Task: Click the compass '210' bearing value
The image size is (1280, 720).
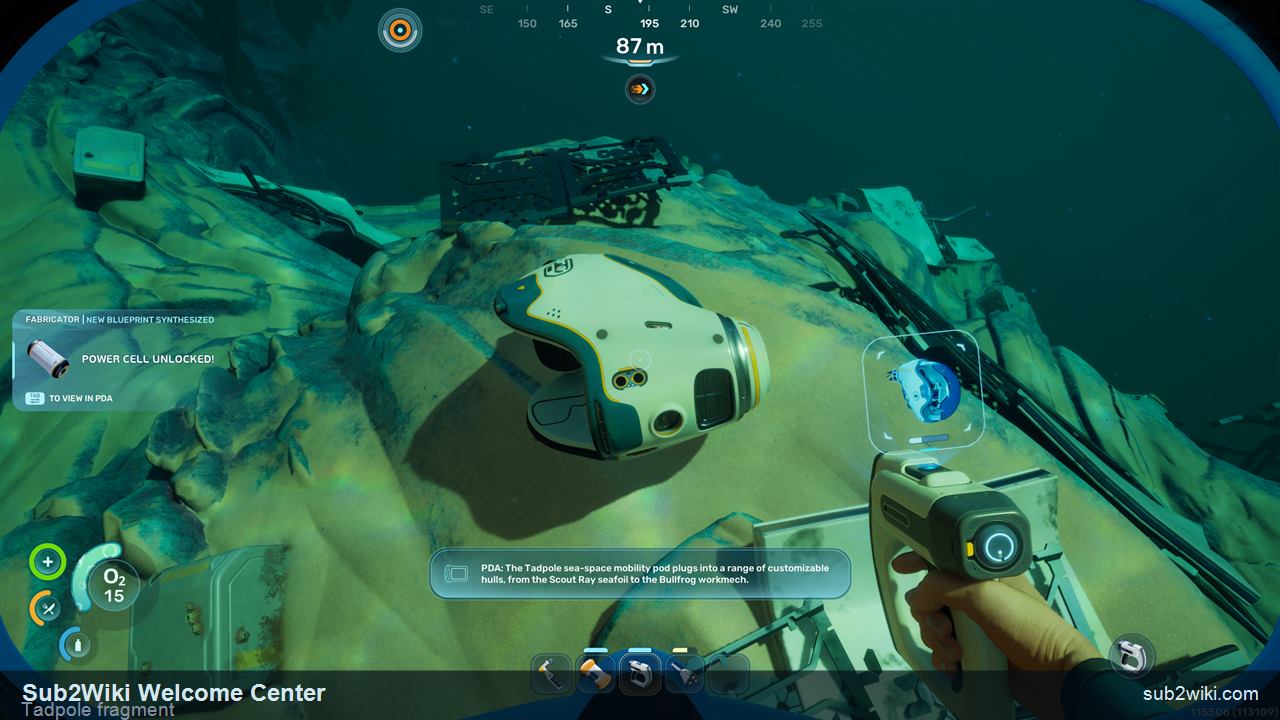Action: tap(689, 23)
